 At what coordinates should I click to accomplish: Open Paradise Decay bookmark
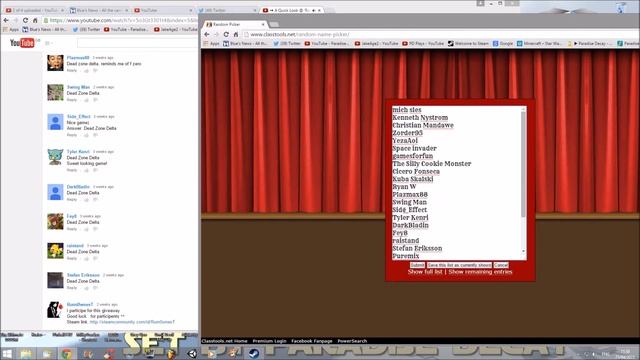pyautogui.click(x=590, y=43)
